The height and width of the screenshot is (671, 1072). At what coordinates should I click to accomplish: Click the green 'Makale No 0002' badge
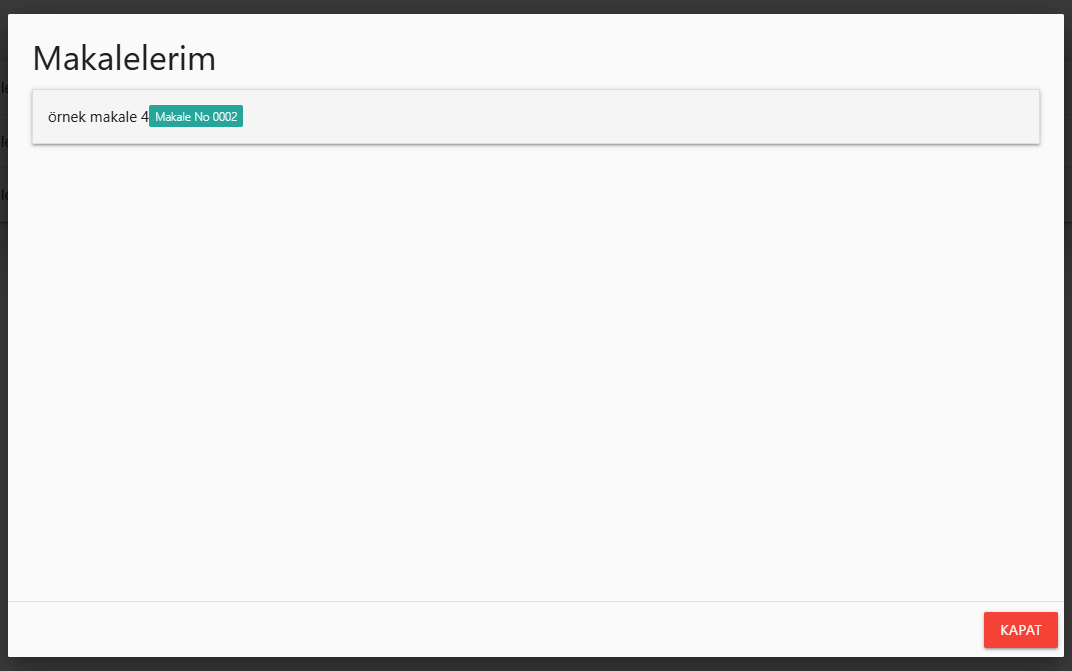pos(196,117)
